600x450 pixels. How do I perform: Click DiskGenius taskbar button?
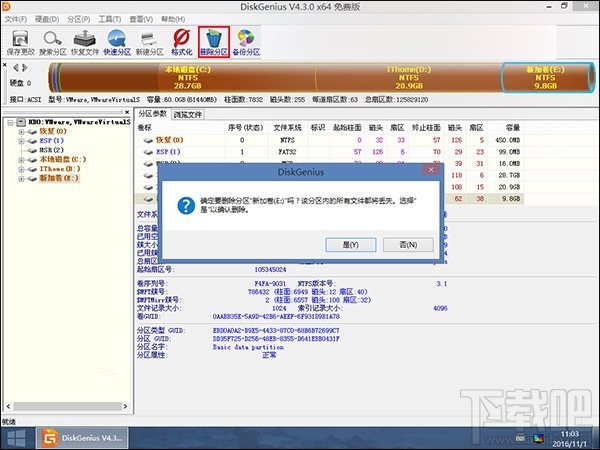click(x=82, y=439)
